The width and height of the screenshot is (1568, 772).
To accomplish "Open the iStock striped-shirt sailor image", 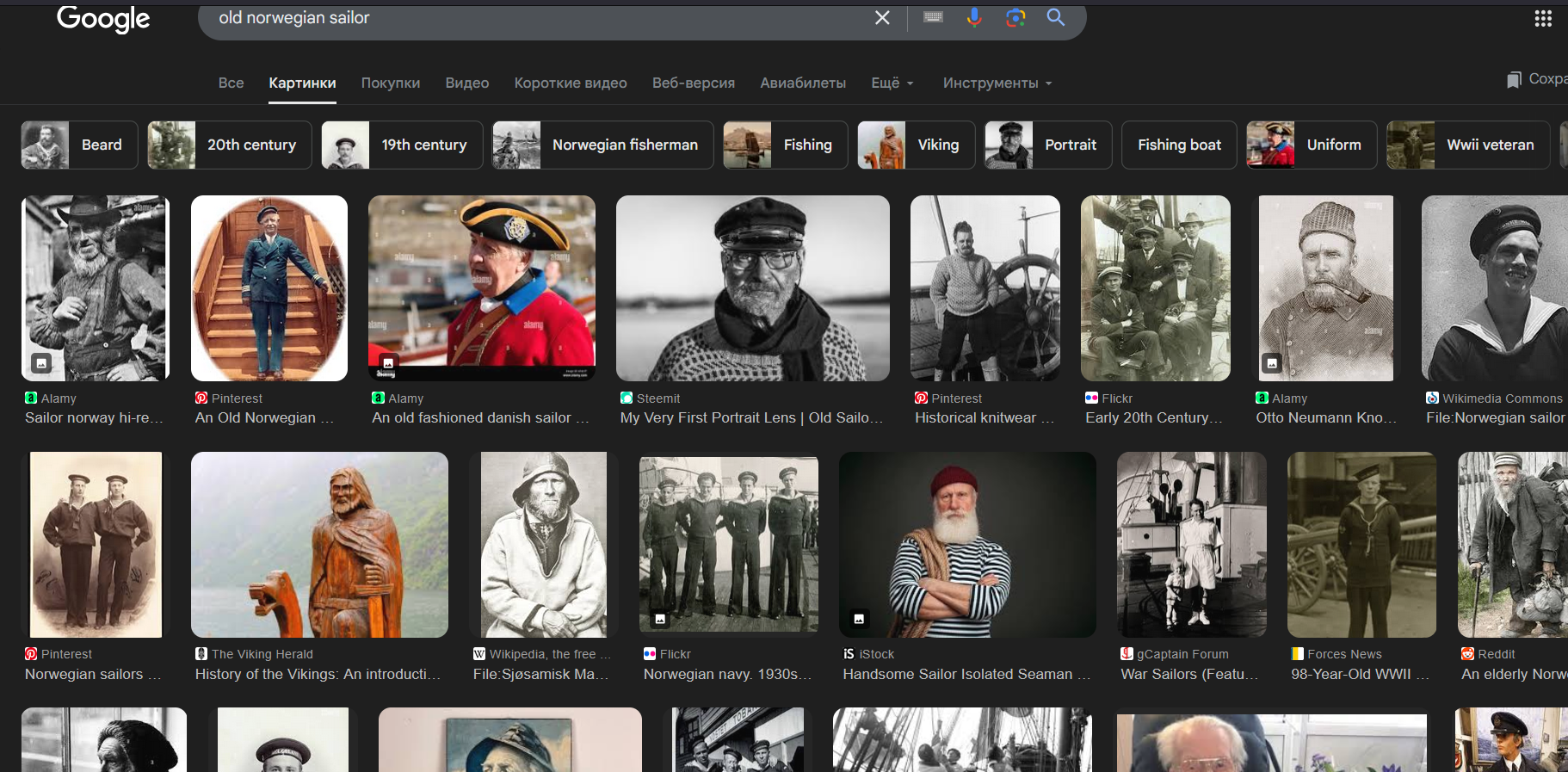I will (x=966, y=545).
